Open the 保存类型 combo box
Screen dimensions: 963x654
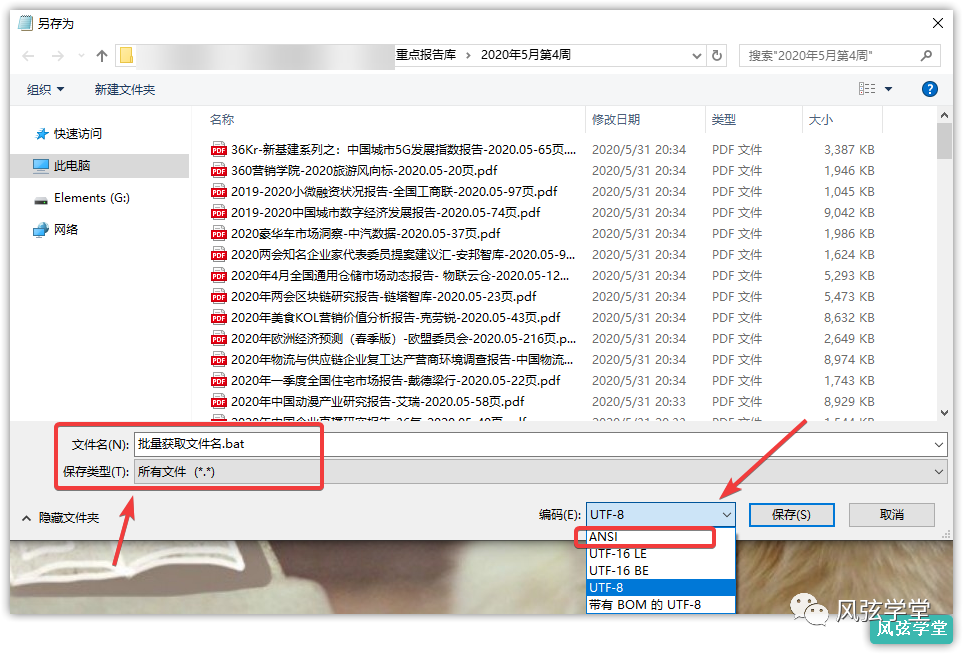click(540, 472)
